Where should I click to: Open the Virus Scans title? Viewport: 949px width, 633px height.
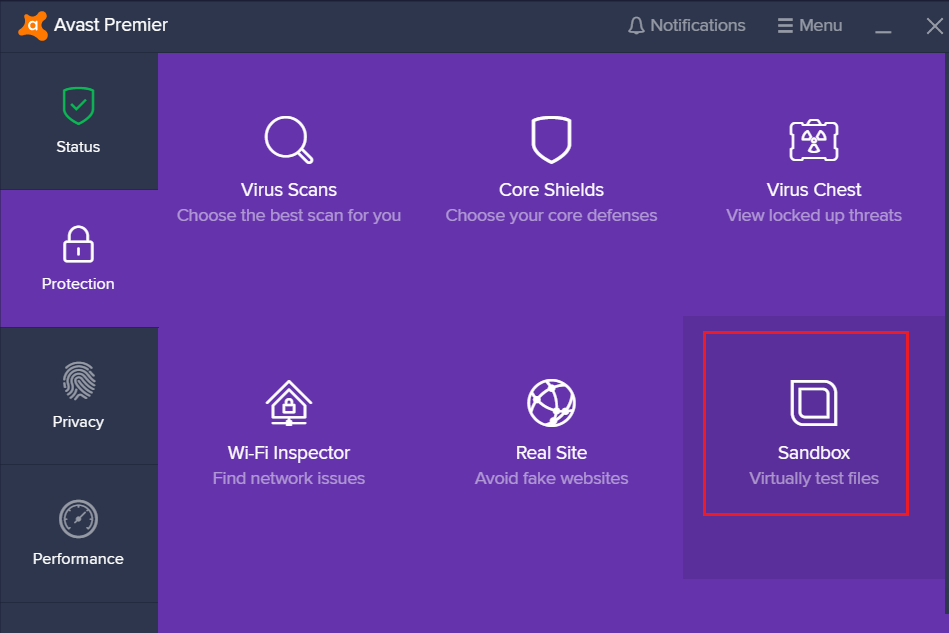pyautogui.click(x=289, y=189)
